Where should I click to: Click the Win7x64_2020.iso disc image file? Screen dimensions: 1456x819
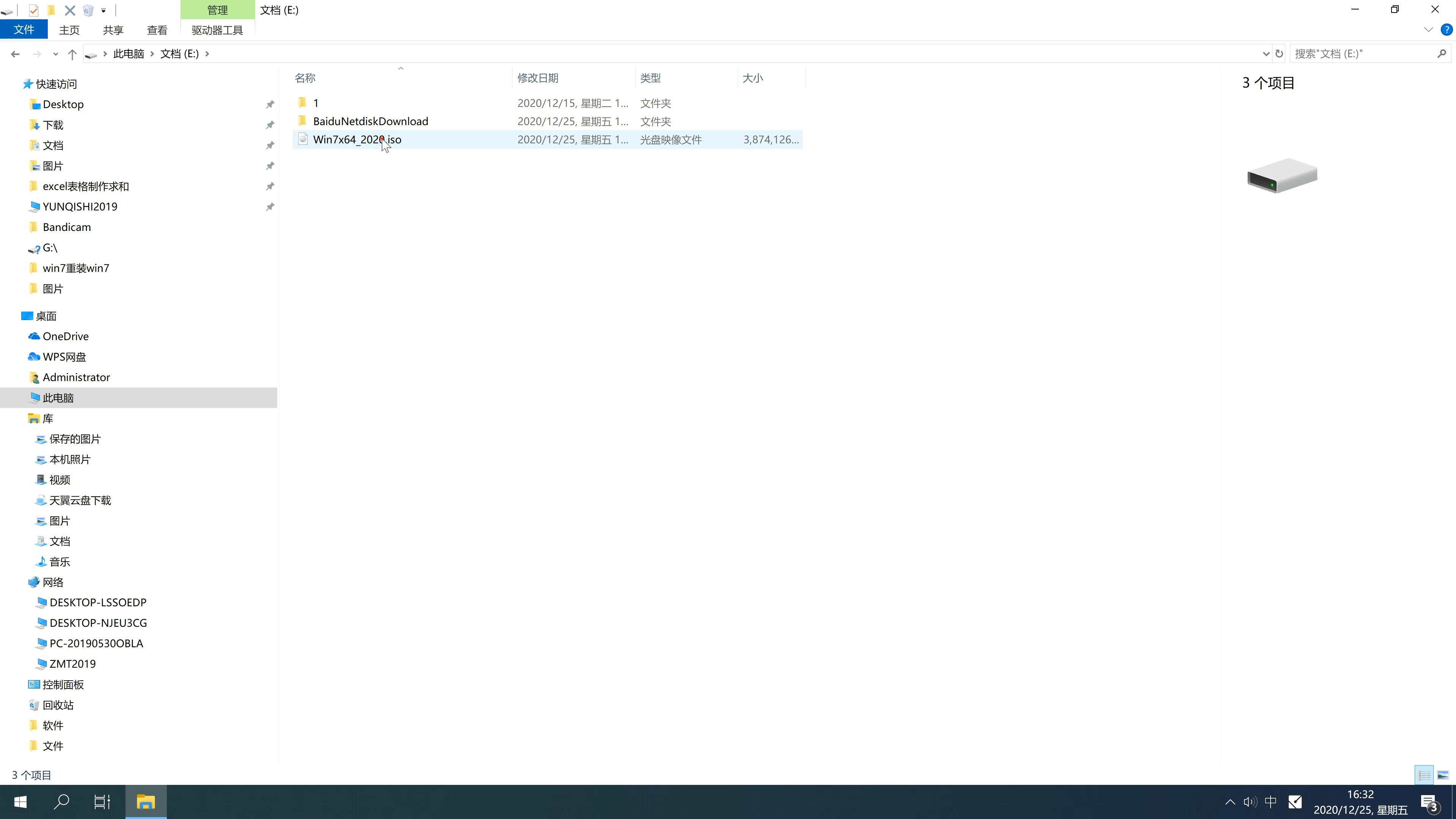coord(357,139)
